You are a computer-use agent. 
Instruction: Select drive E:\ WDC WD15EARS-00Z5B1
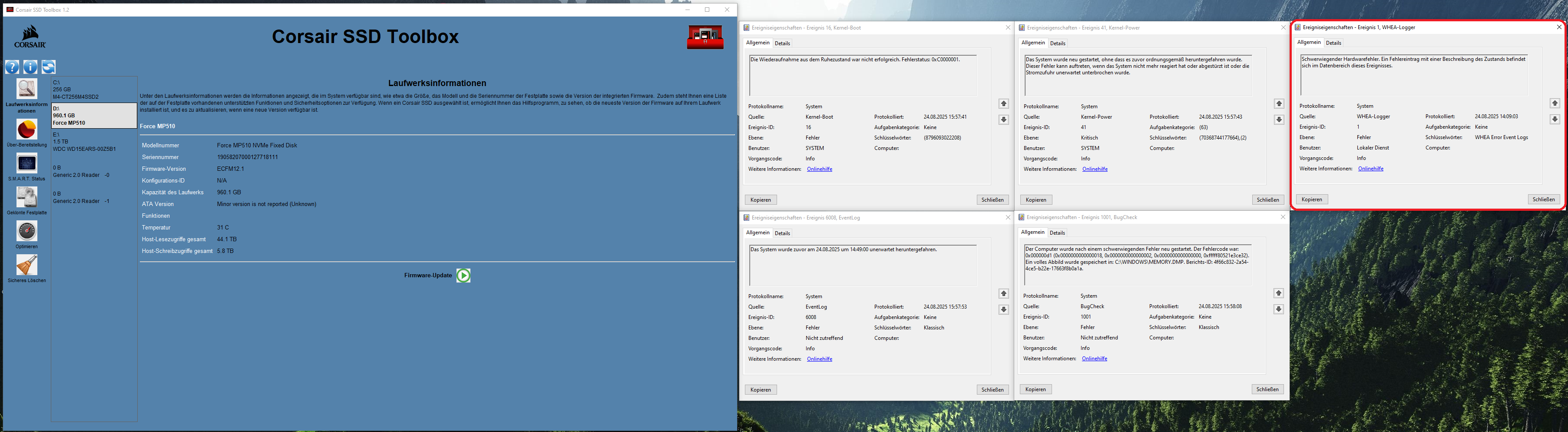coord(94,141)
